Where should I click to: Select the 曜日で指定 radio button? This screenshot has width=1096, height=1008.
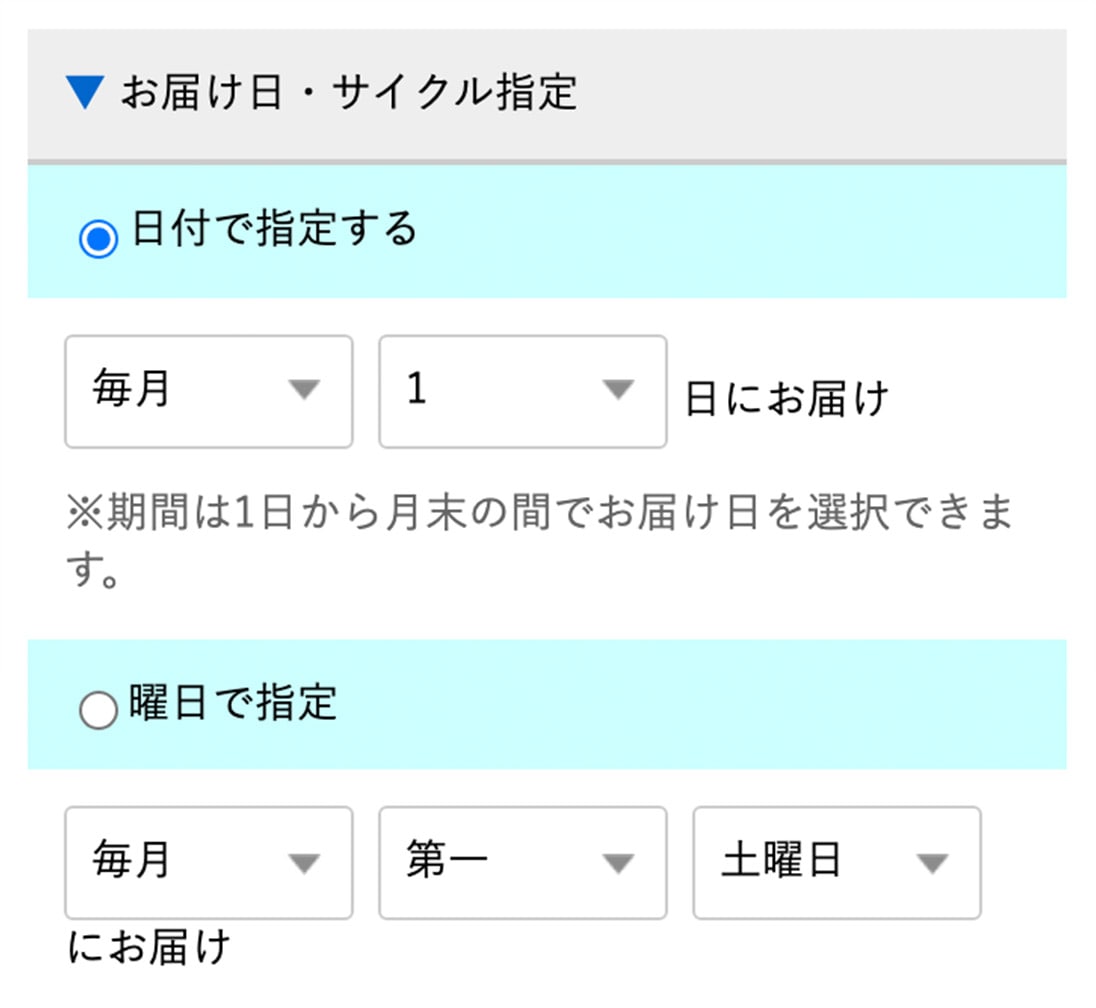(x=98, y=710)
